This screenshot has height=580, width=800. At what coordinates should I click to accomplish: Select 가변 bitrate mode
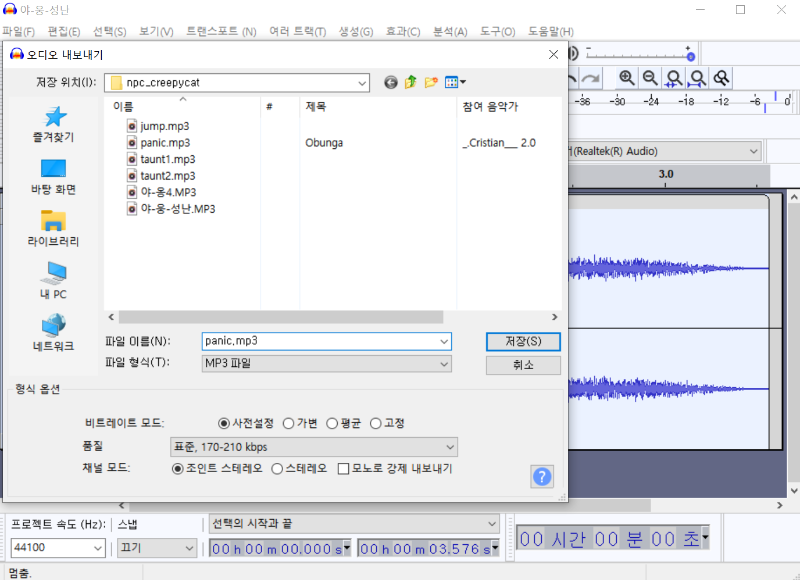(x=288, y=423)
